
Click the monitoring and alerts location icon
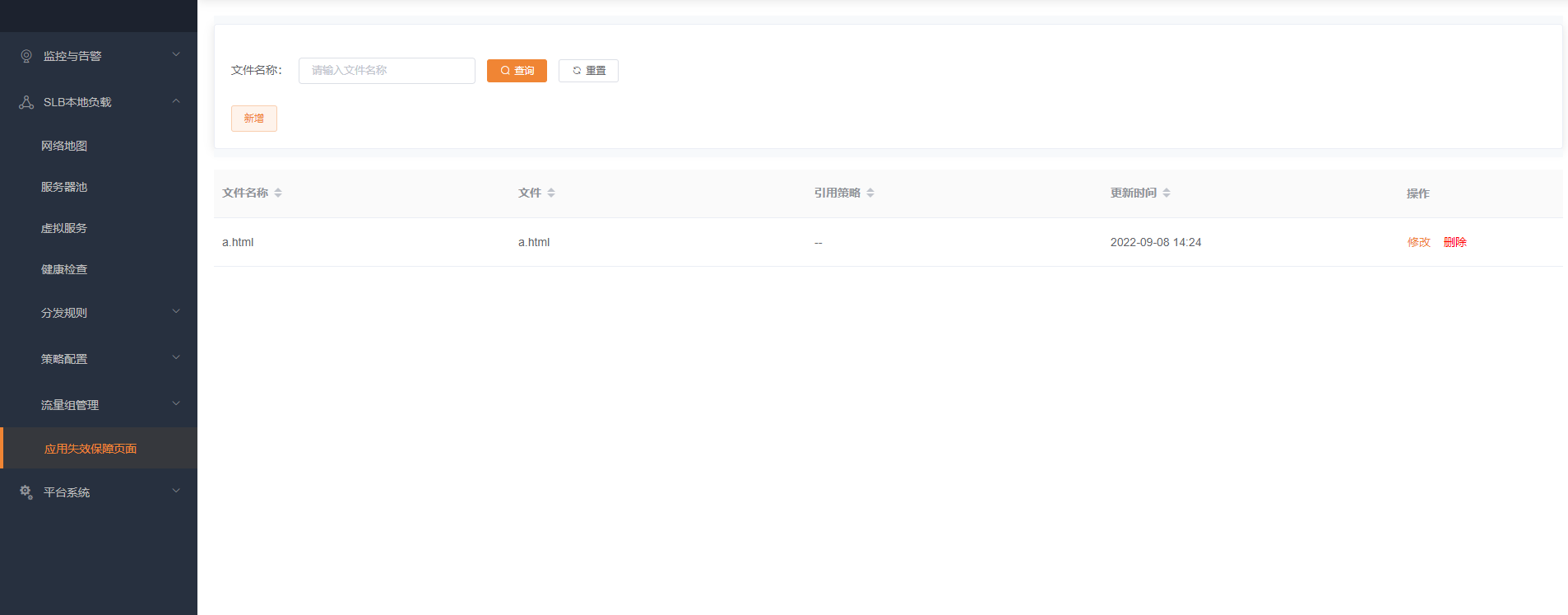[26, 56]
